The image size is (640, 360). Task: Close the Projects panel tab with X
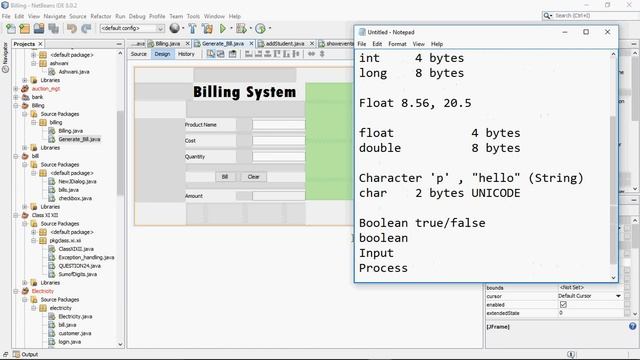(40, 44)
